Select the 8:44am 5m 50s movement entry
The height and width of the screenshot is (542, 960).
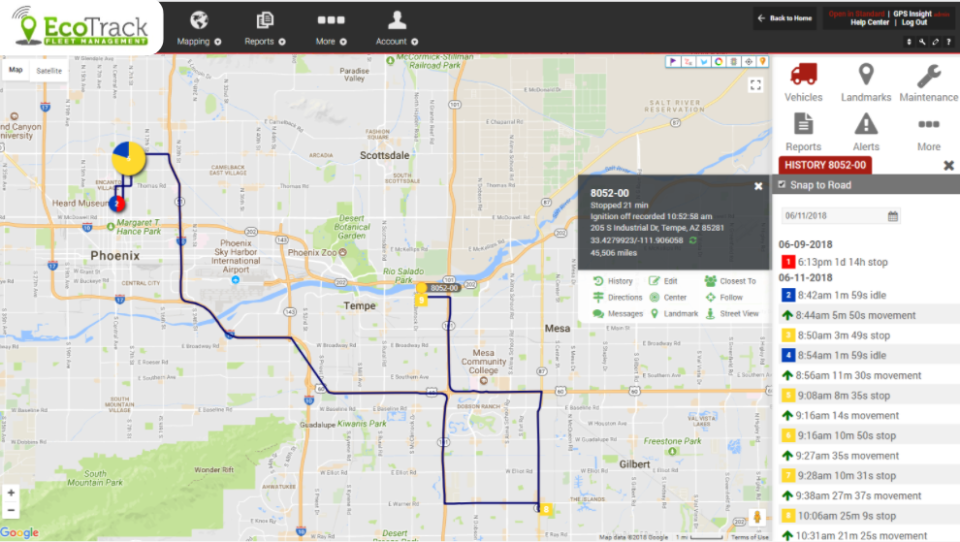tap(866, 315)
